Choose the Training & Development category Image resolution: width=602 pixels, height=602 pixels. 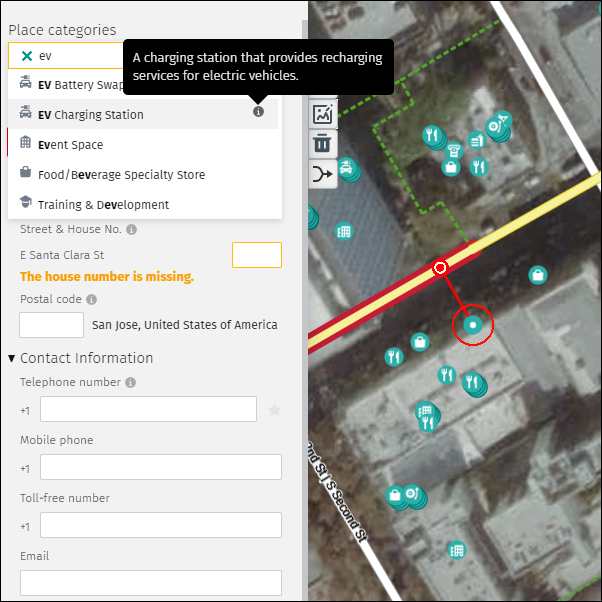tap(145, 204)
